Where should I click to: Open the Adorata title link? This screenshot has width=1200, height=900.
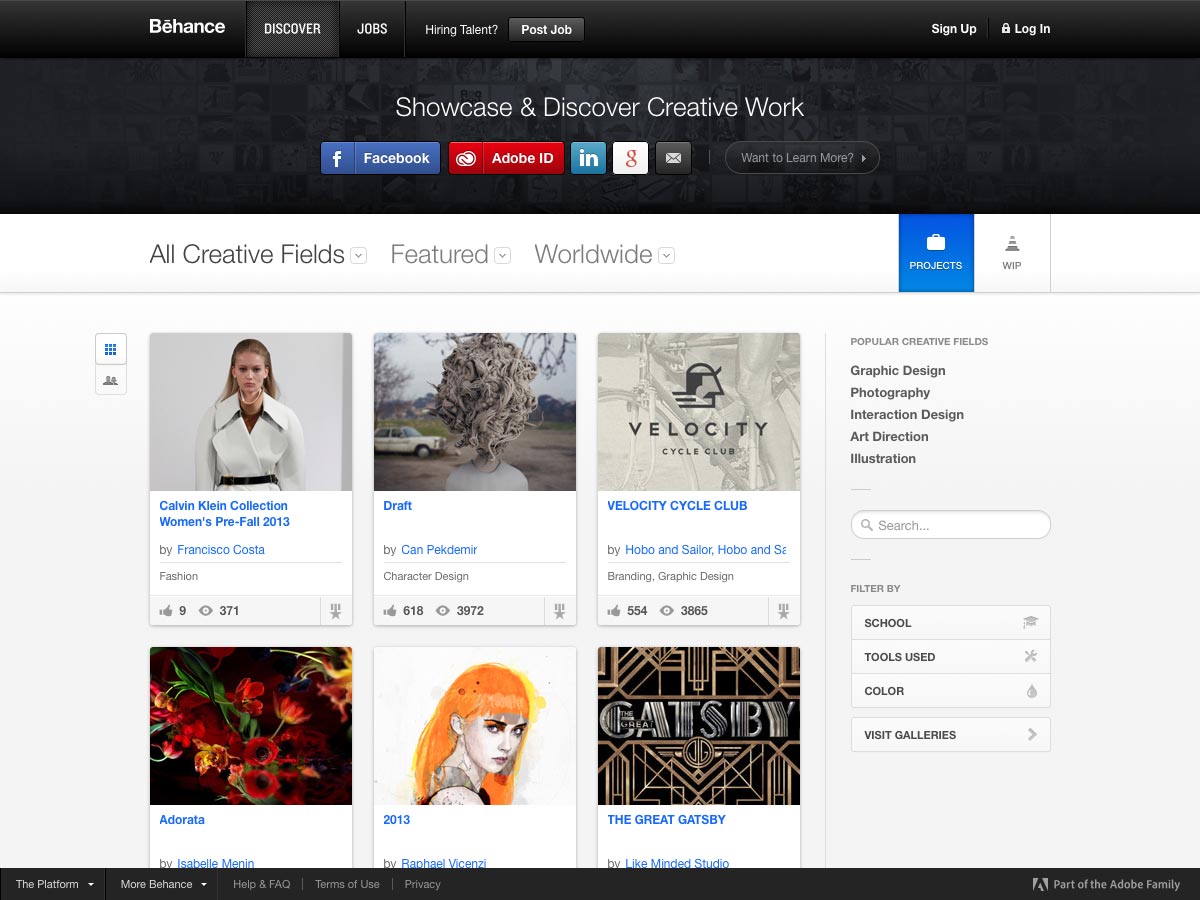point(182,820)
